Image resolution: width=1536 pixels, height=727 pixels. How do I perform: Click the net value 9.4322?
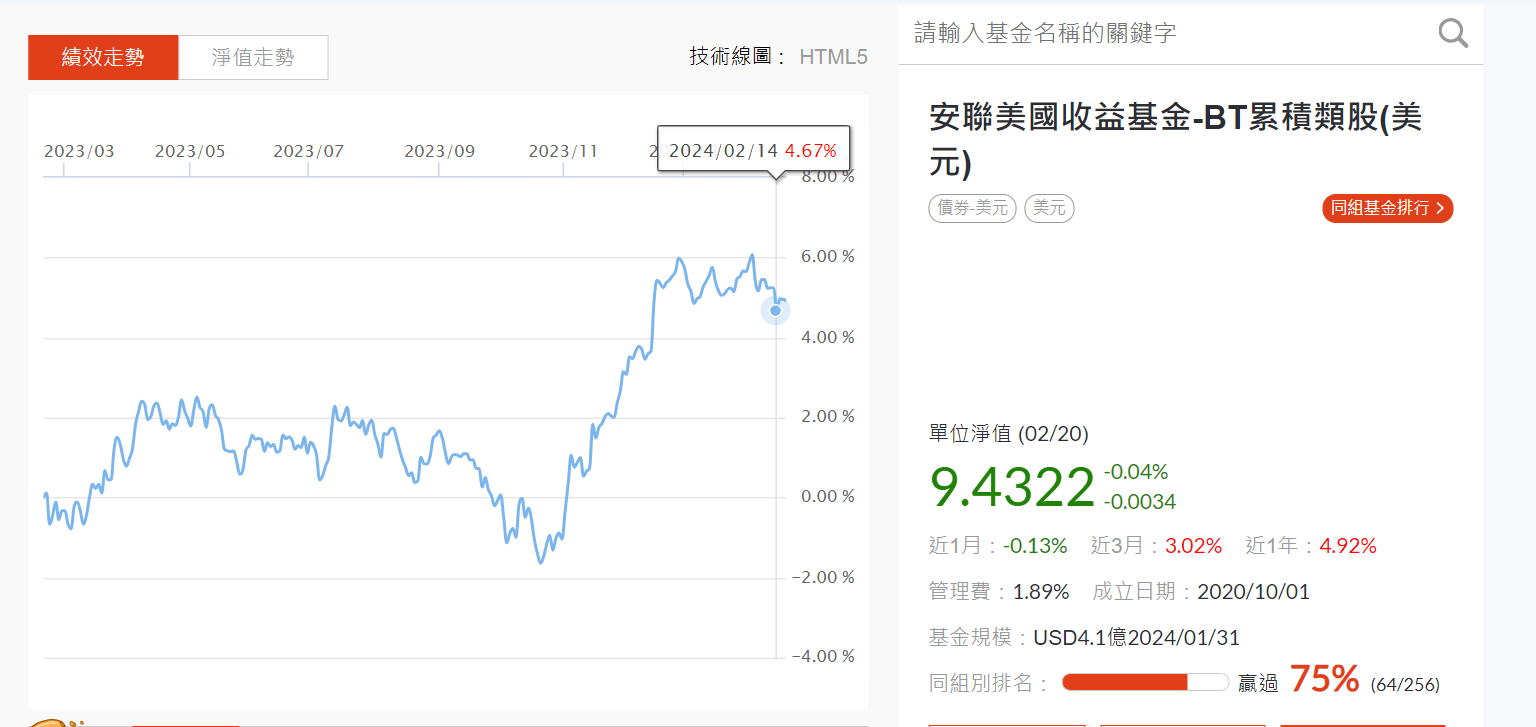(x=1012, y=488)
